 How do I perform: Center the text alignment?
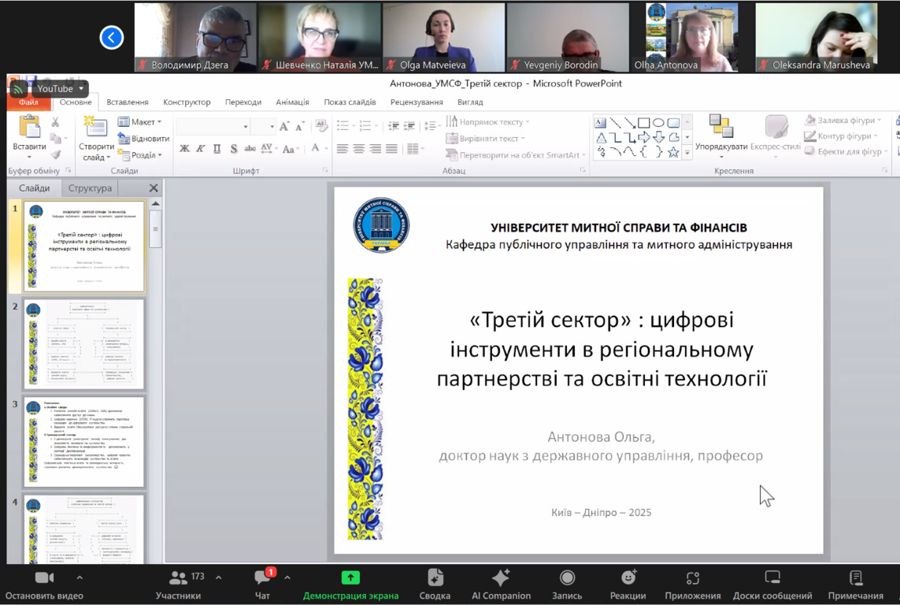359,149
